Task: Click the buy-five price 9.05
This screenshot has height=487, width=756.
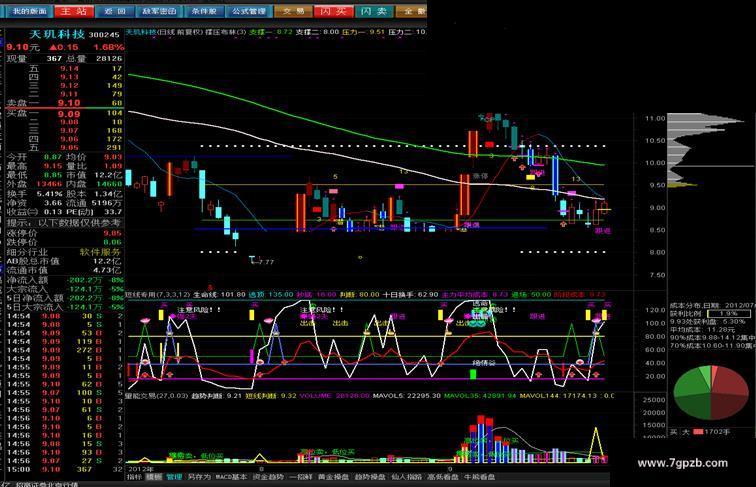Action: click(69, 148)
